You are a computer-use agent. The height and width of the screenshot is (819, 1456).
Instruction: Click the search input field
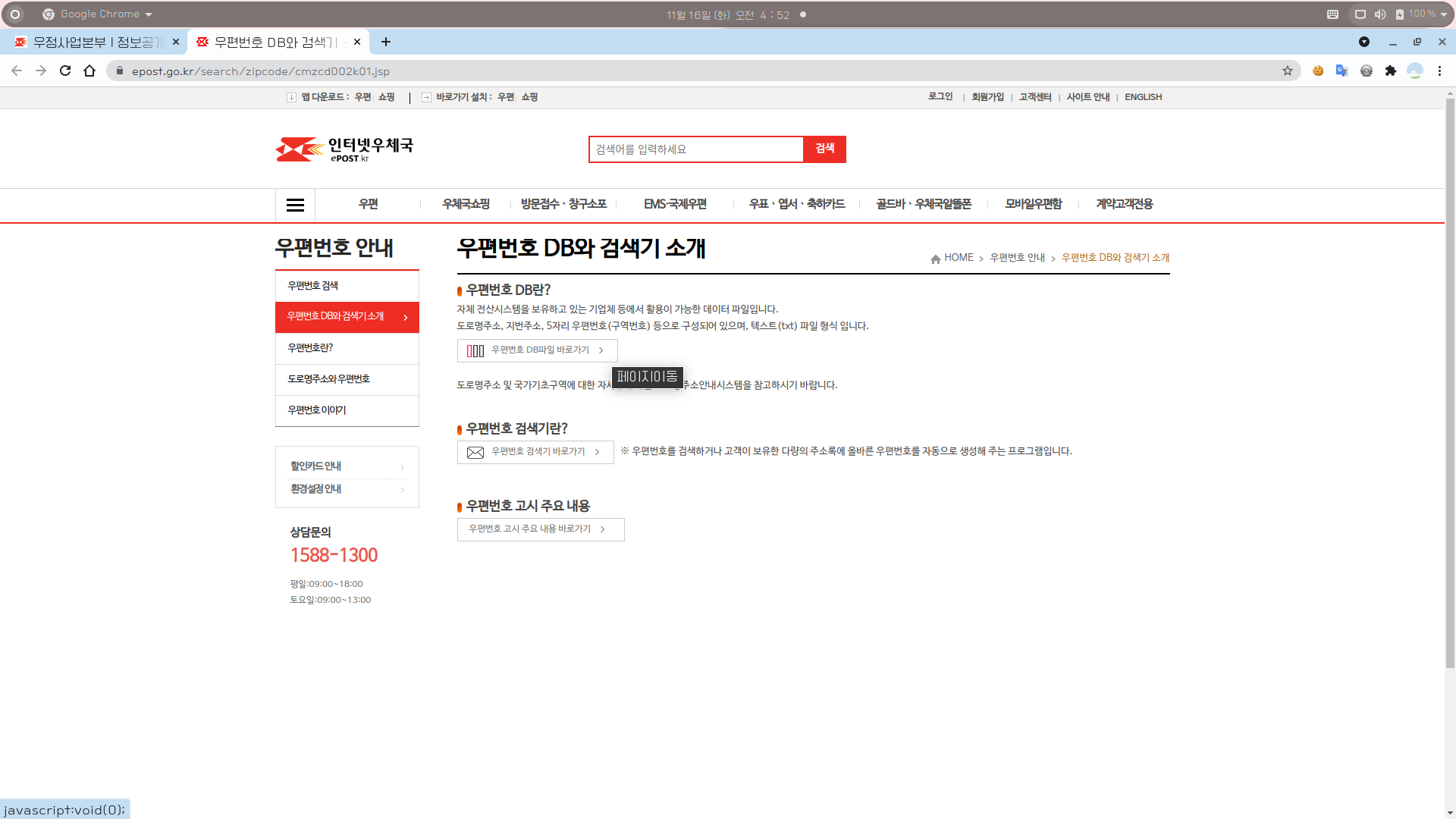pyautogui.click(x=695, y=149)
